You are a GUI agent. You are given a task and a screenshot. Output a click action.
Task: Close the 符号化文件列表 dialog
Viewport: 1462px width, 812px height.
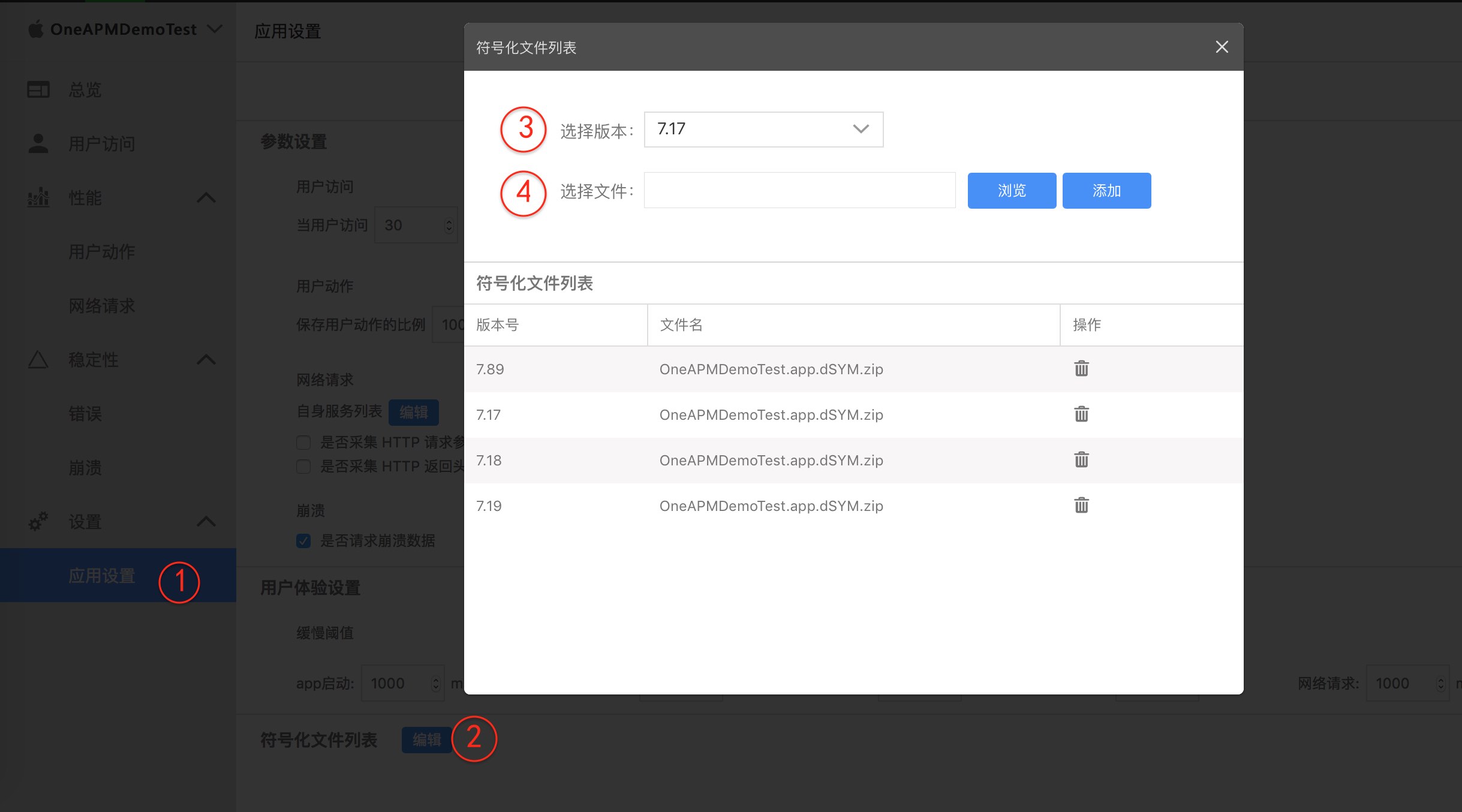(1222, 47)
